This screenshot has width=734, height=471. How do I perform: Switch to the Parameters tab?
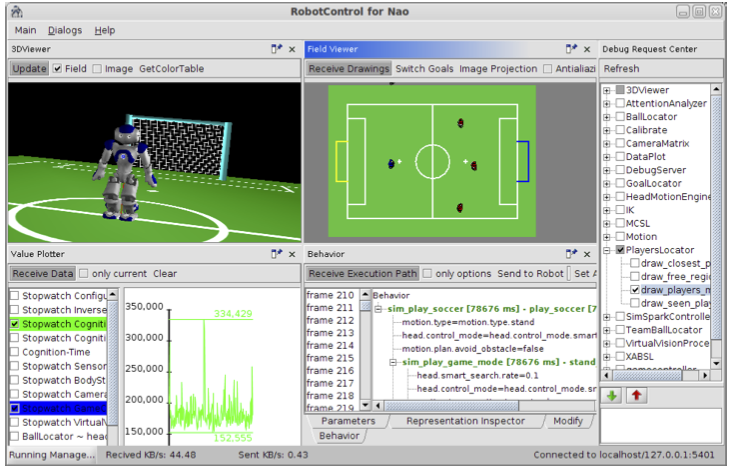coord(348,421)
